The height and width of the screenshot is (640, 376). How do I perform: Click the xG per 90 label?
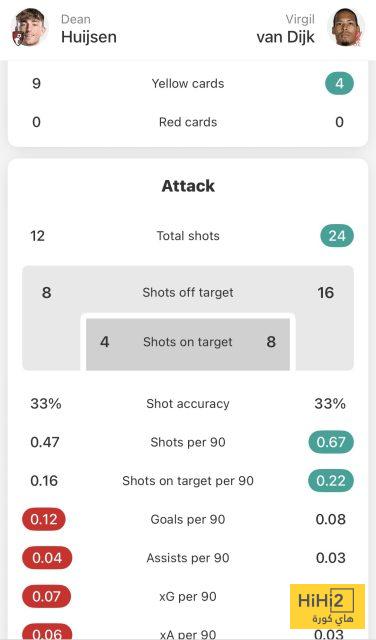[188, 597]
